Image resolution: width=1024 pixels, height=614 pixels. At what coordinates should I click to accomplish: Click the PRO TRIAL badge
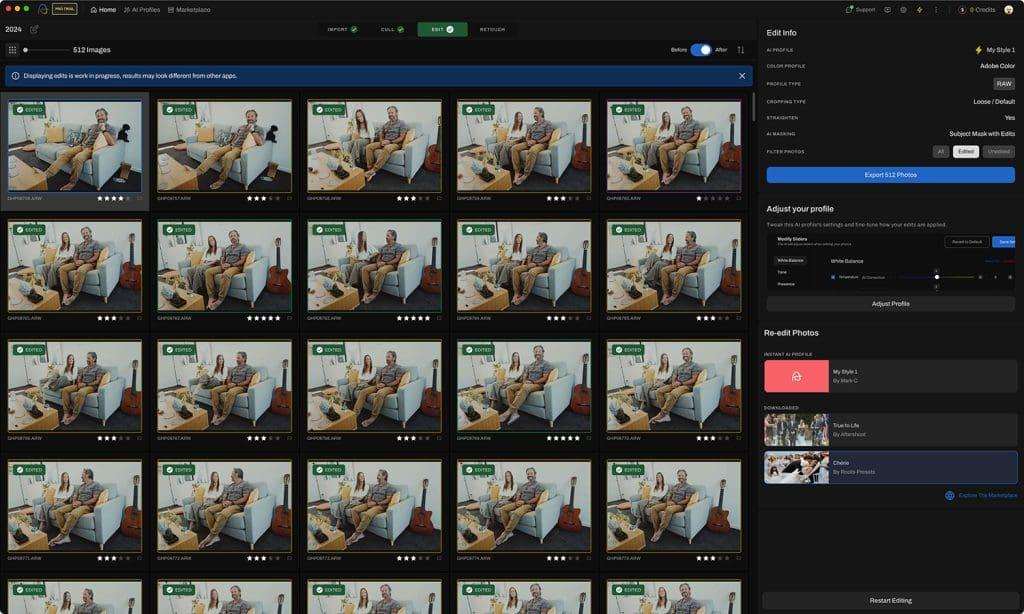[x=65, y=9]
